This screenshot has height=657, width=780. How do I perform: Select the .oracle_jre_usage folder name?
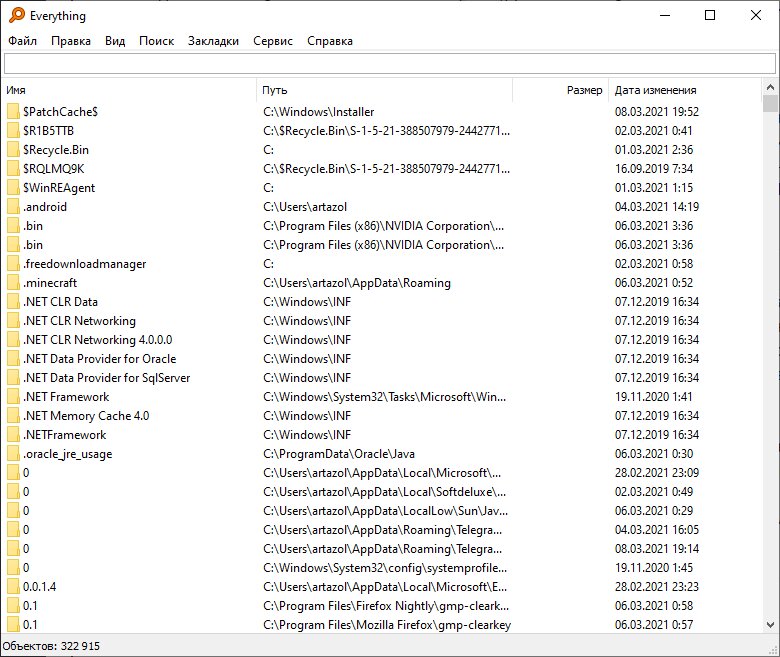tap(68, 454)
